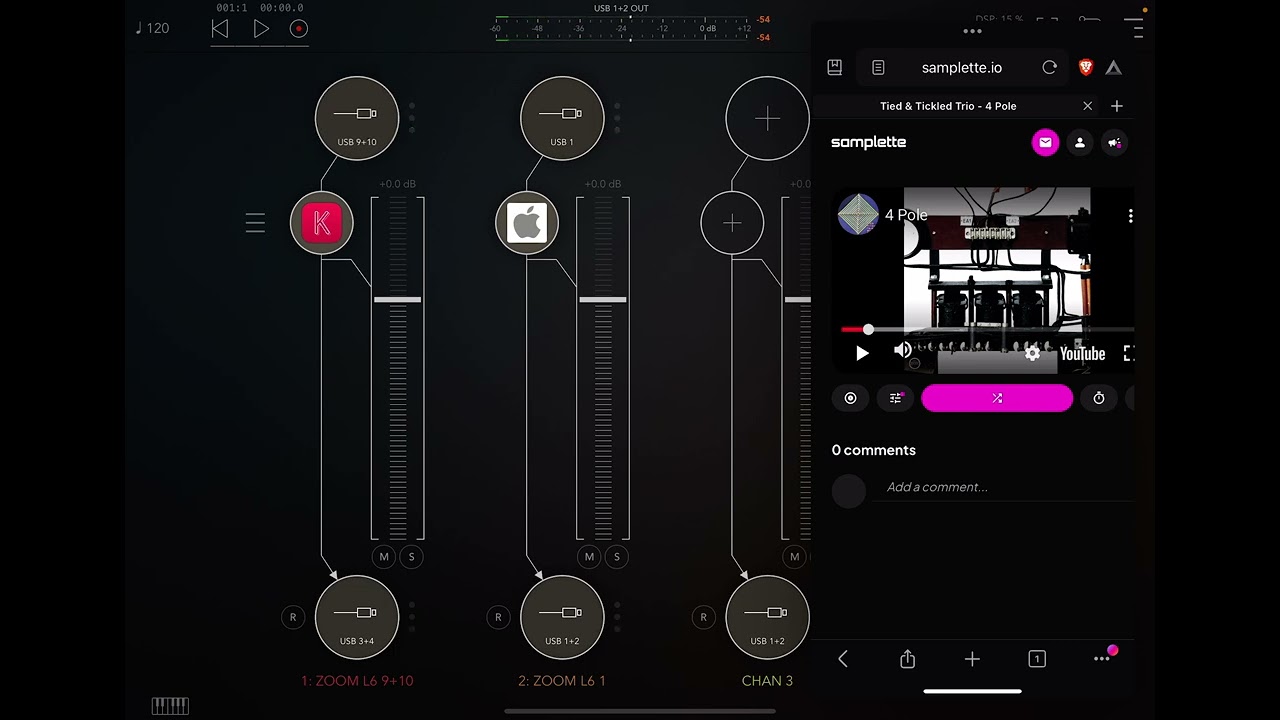Select Tied & Tickled Trio - 4 Pole tab
This screenshot has height=720, width=1280.
click(948, 106)
